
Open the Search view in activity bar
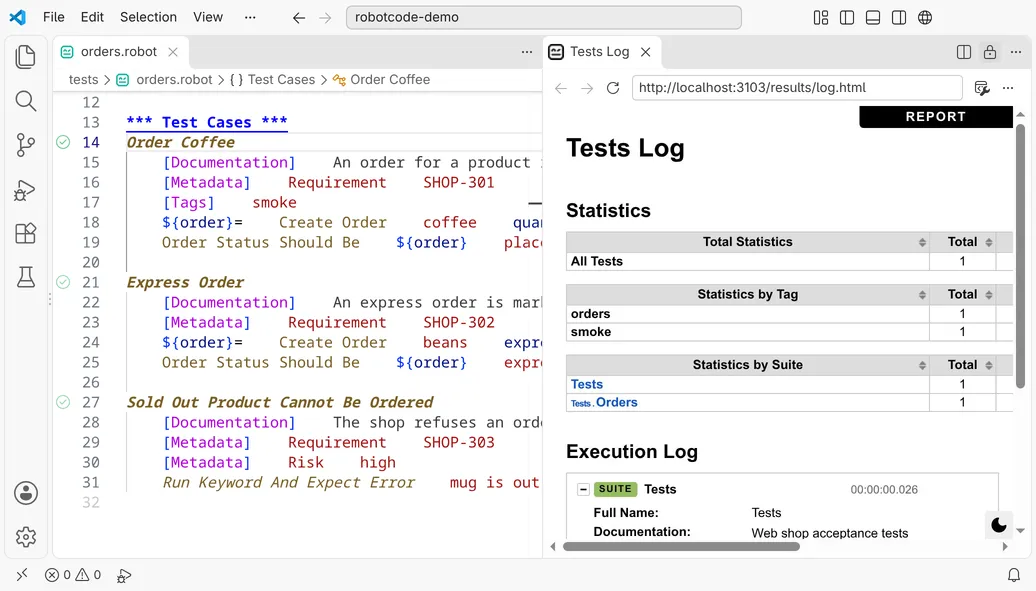[x=26, y=101]
